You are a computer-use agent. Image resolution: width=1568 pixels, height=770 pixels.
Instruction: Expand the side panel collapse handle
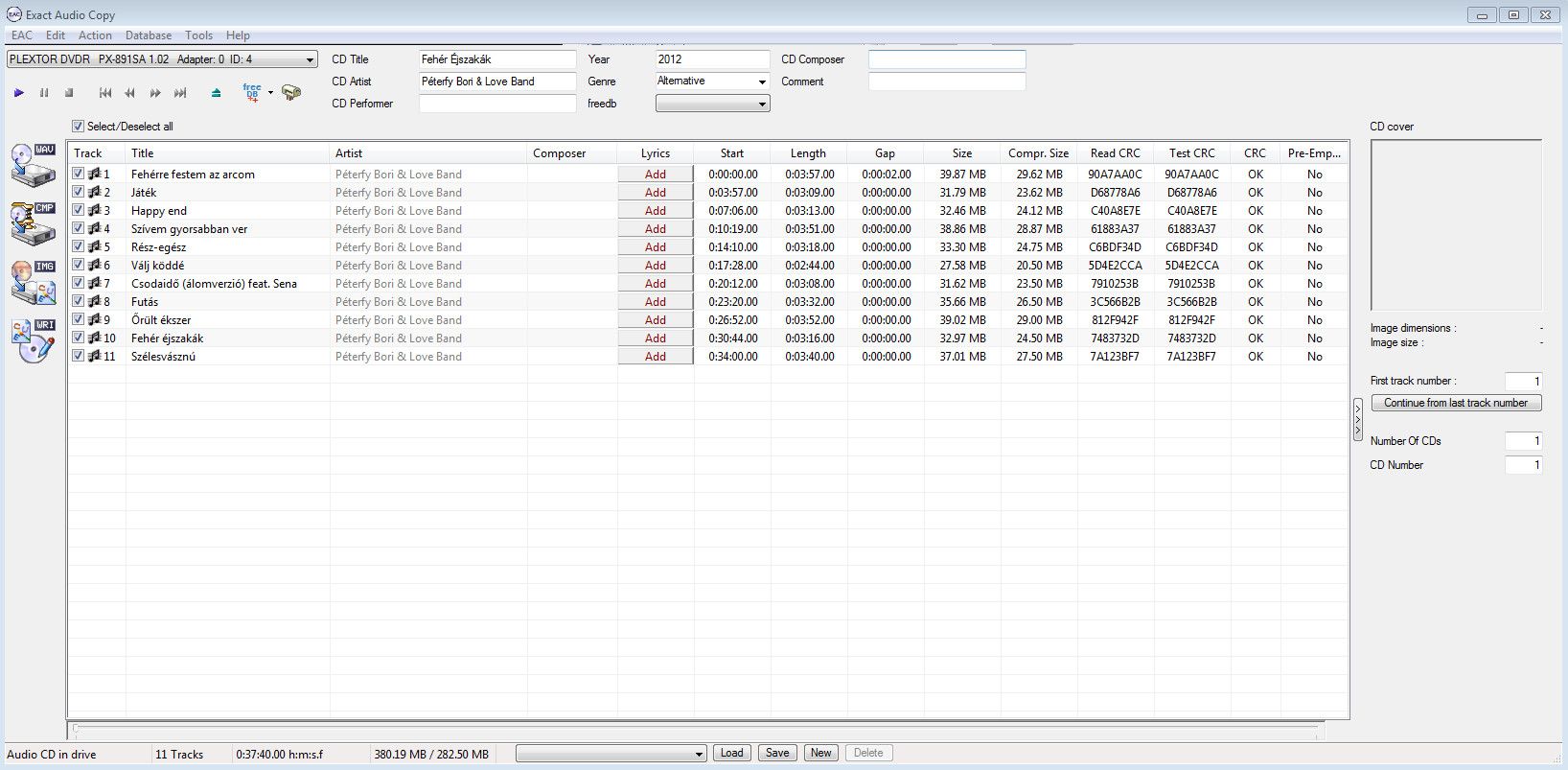(x=1357, y=420)
